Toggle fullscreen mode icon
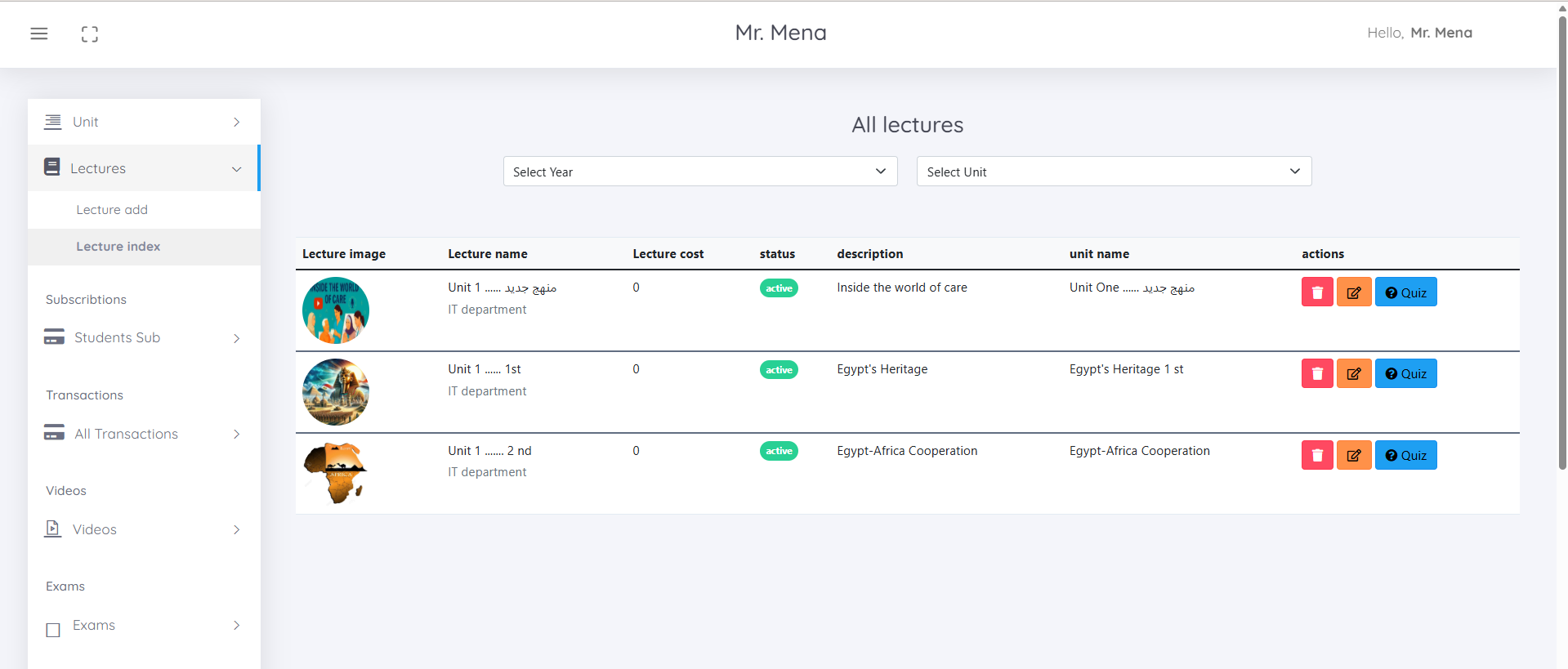The height and width of the screenshot is (669, 1568). tap(90, 33)
